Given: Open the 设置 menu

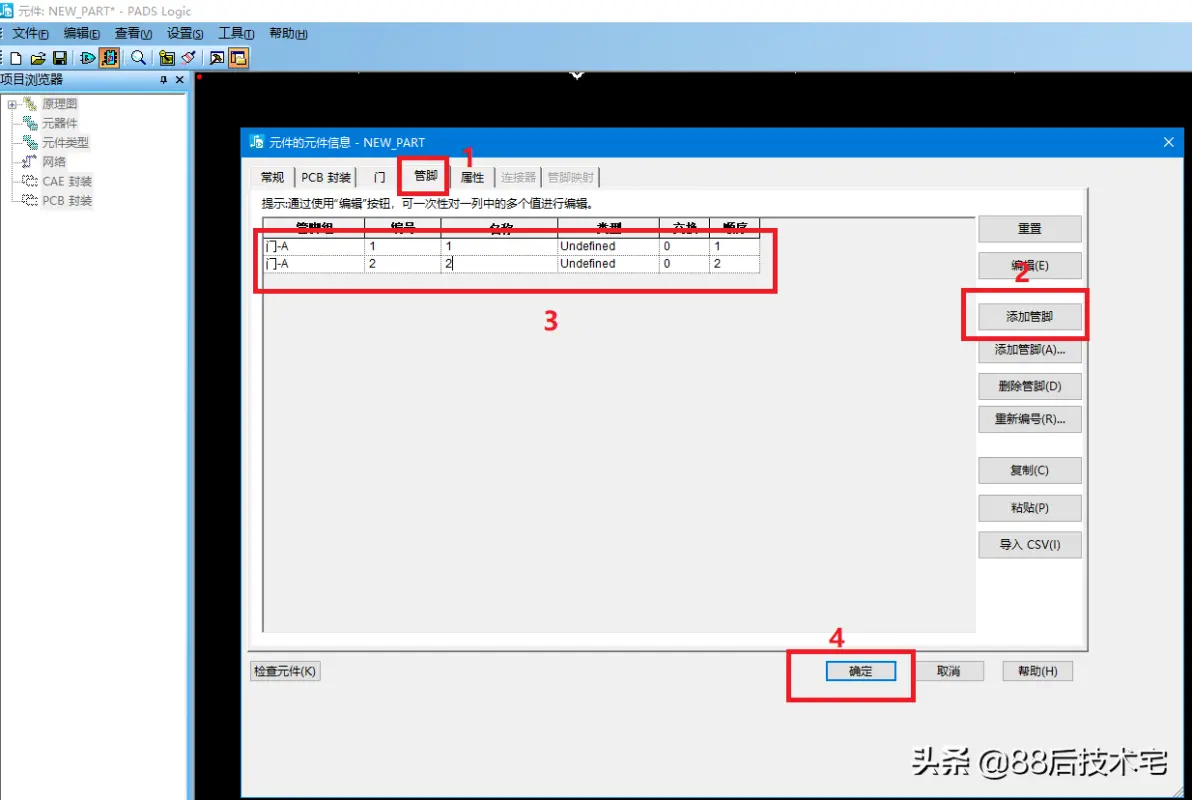Looking at the screenshot, I should point(185,33).
